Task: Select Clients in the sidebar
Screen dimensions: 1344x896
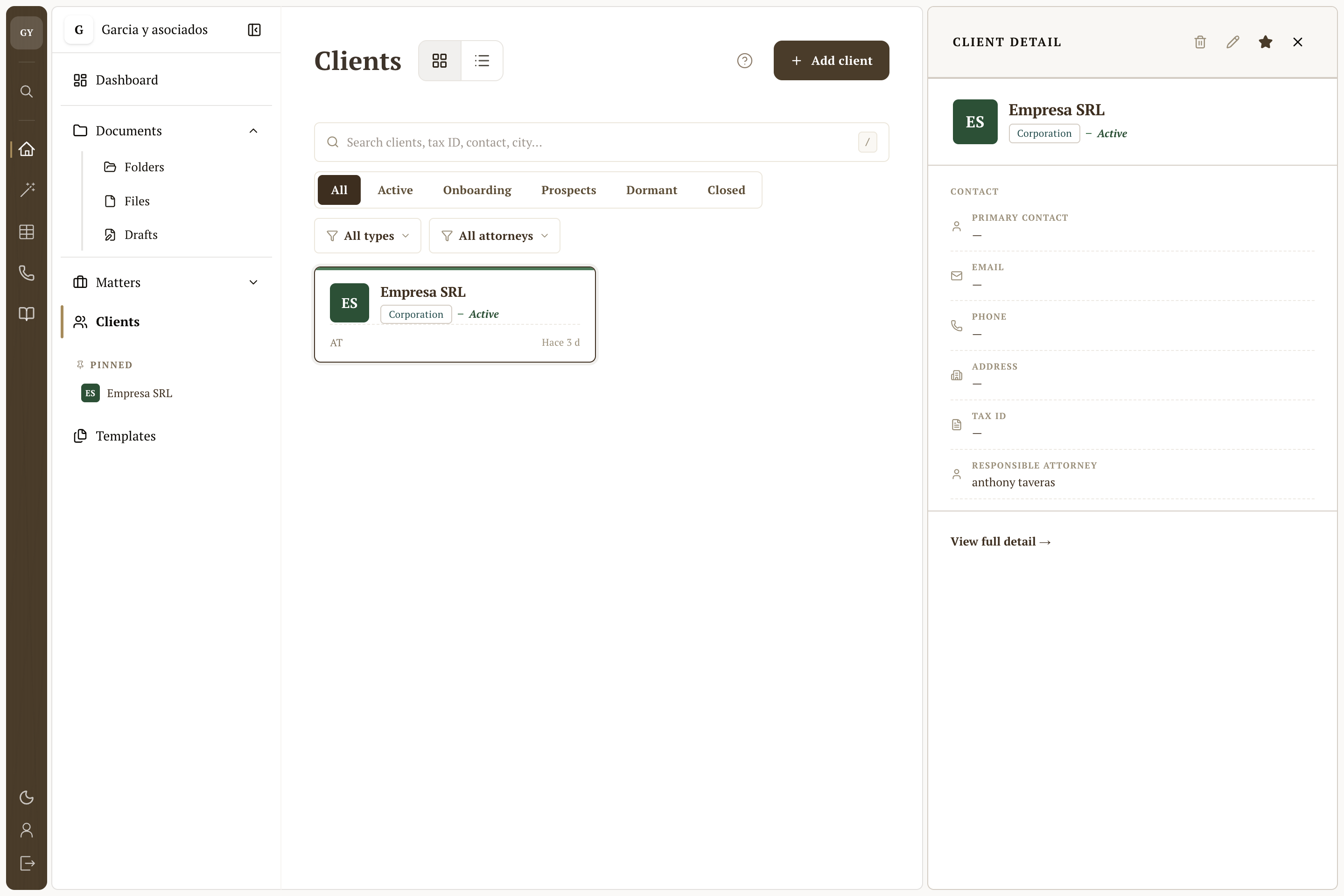Action: point(166,322)
